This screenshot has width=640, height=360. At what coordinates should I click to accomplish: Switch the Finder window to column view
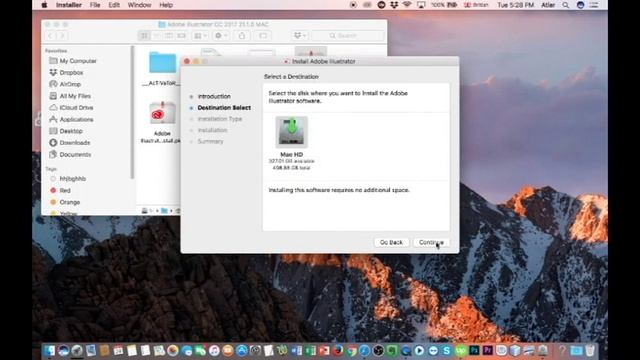click(x=169, y=36)
